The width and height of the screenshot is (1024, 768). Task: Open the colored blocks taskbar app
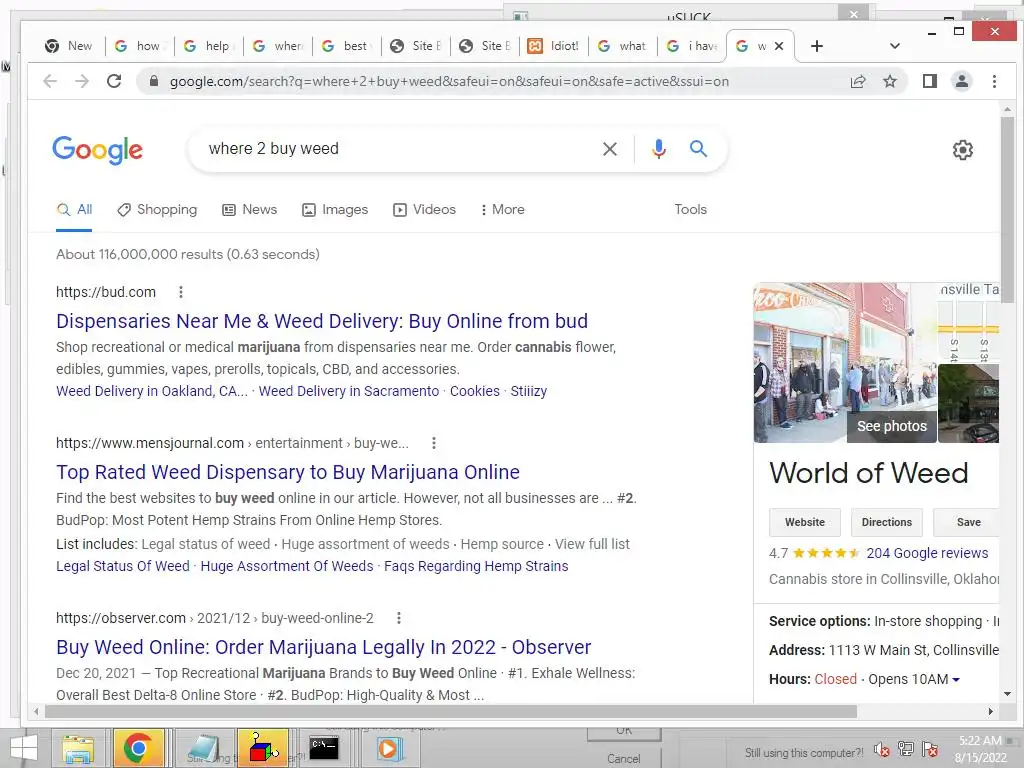pyautogui.click(x=263, y=748)
